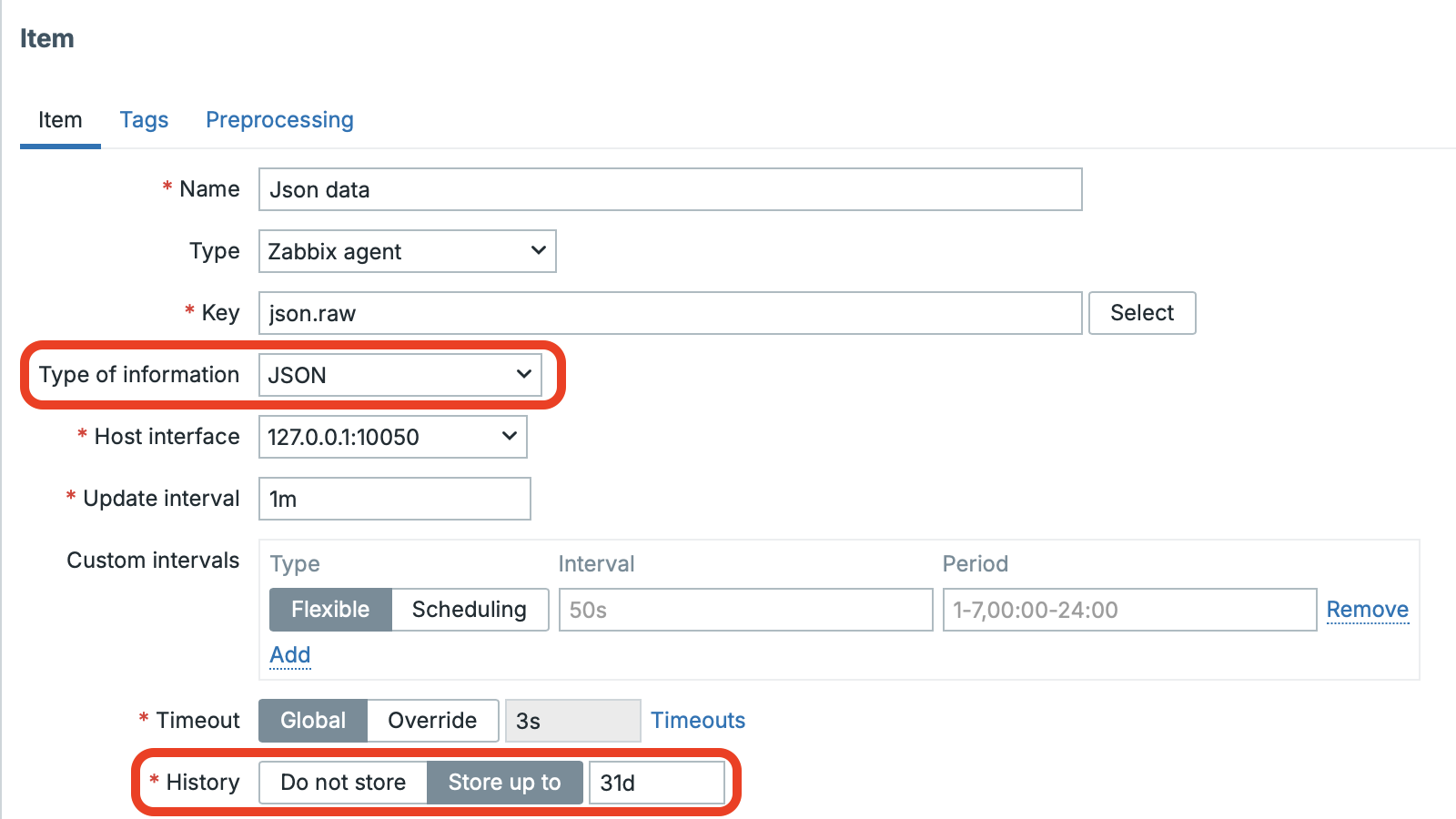The image size is (1456, 819).
Task: Open the Type dropdown showing Zabbix agent
Action: [x=407, y=251]
